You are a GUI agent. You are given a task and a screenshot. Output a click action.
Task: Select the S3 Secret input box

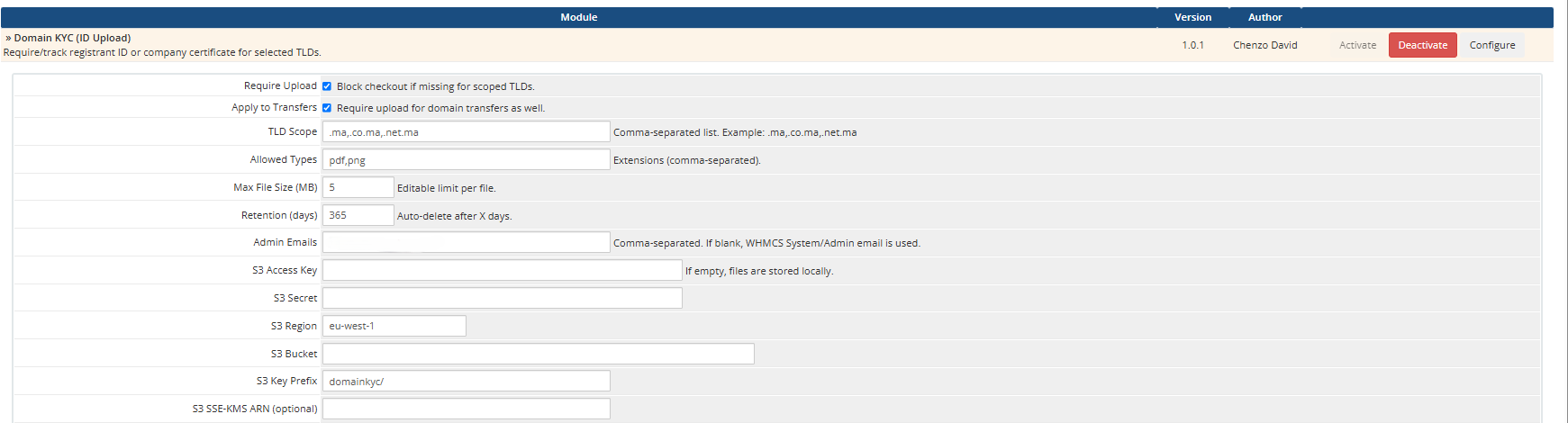[502, 299]
